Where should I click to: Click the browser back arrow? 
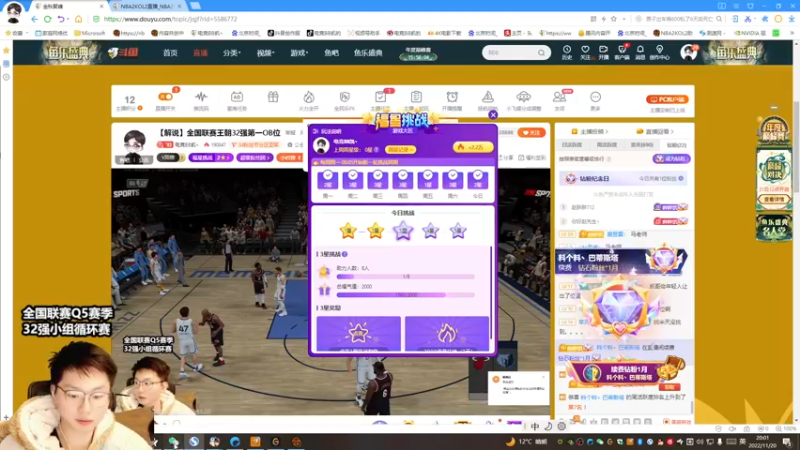tap(34, 19)
